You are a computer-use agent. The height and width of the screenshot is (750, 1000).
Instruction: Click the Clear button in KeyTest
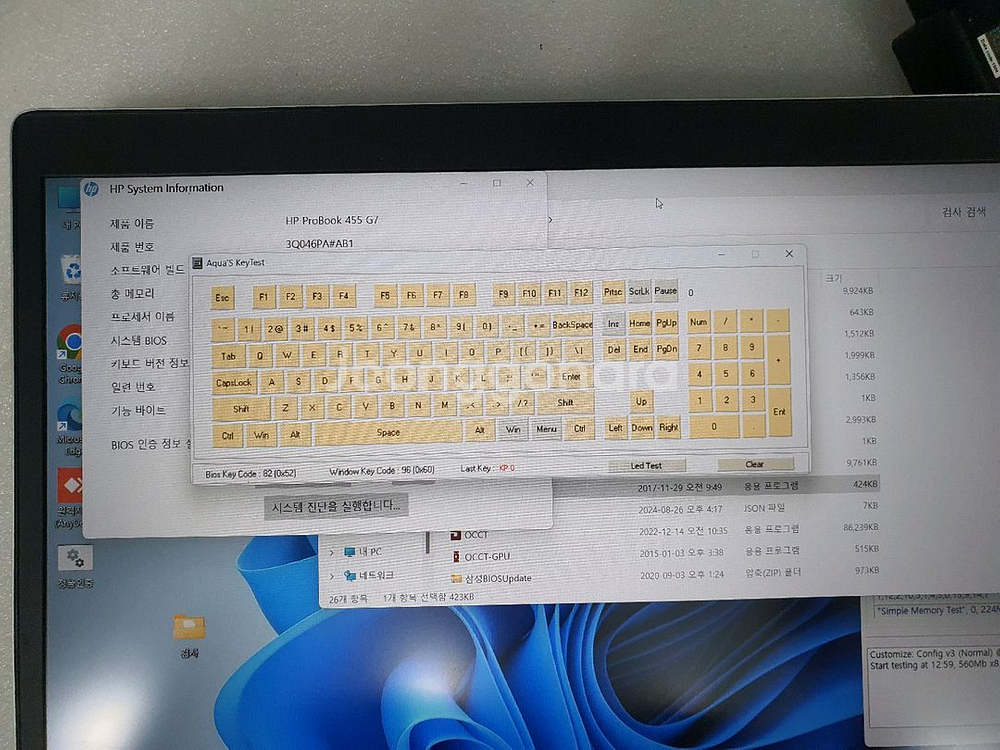tap(755, 465)
